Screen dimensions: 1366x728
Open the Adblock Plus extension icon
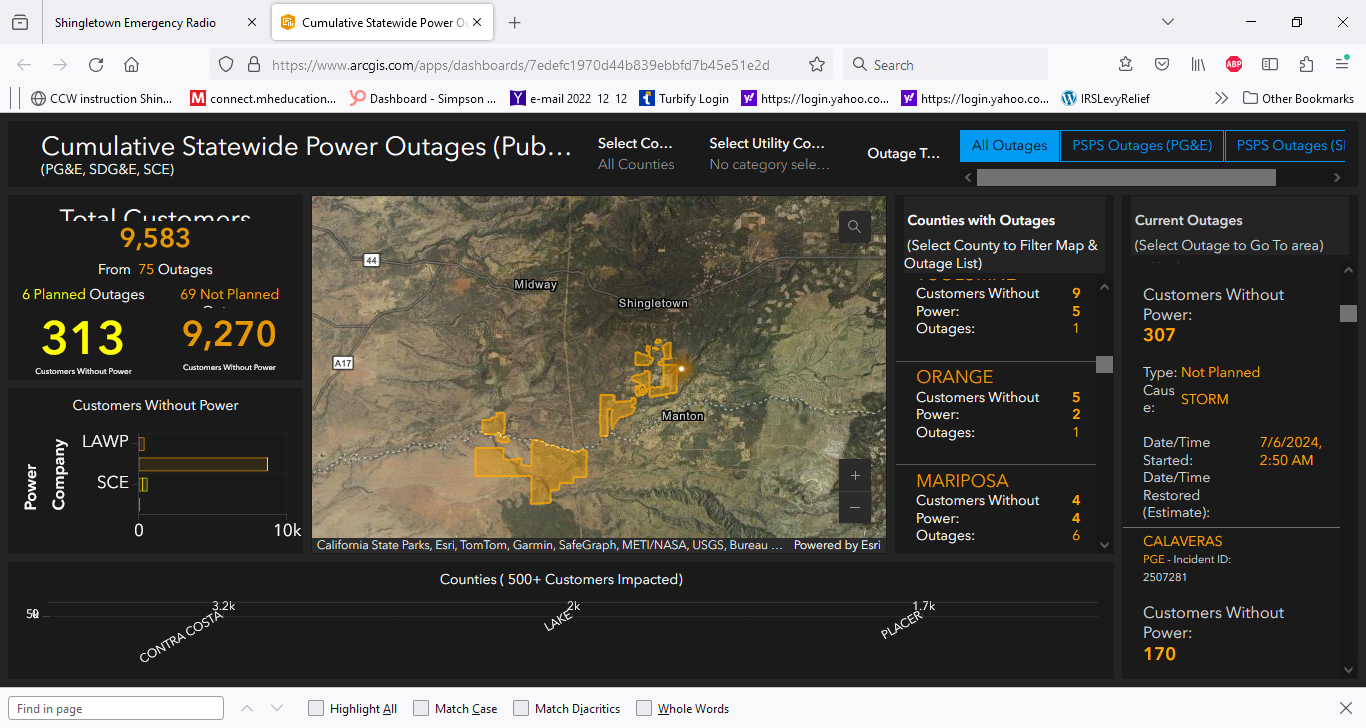(1234, 65)
